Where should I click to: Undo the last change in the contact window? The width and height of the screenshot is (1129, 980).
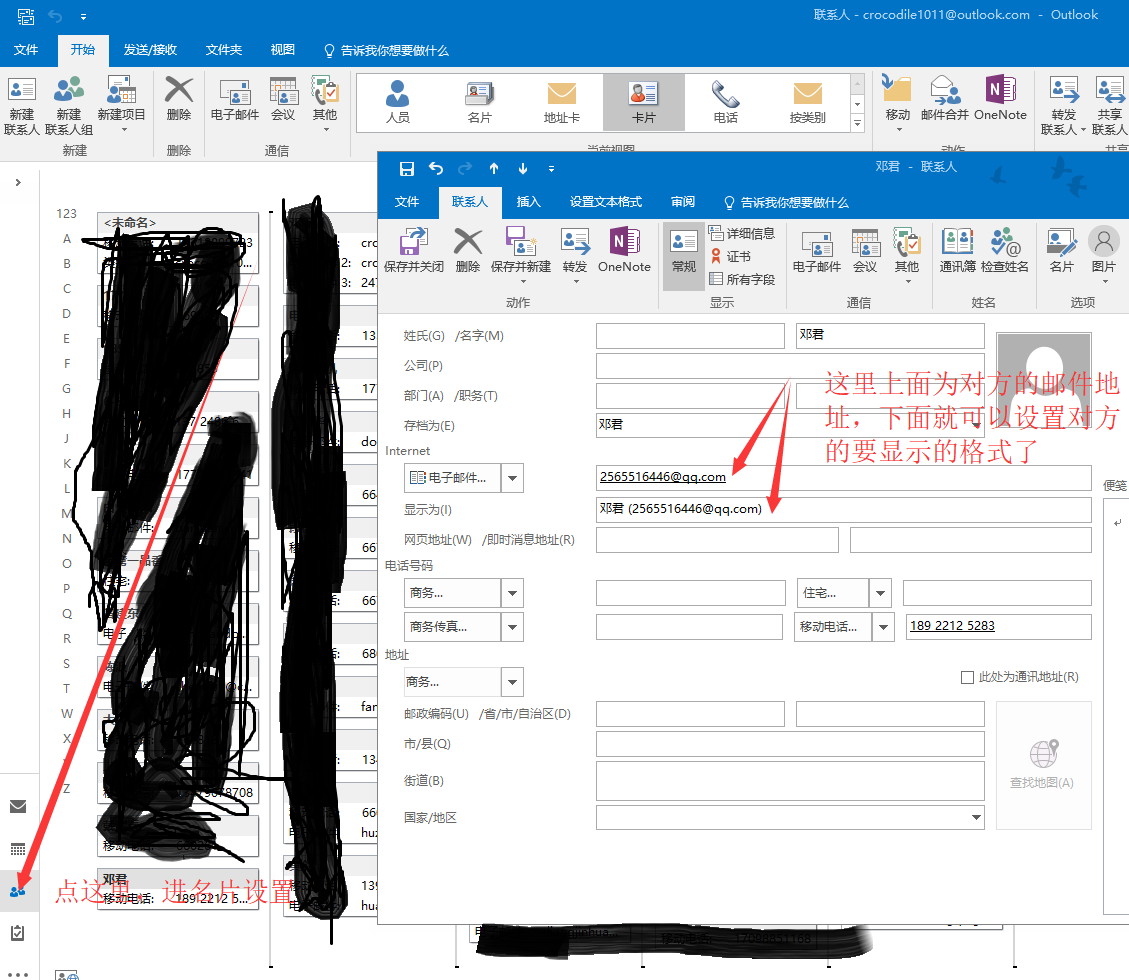436,168
